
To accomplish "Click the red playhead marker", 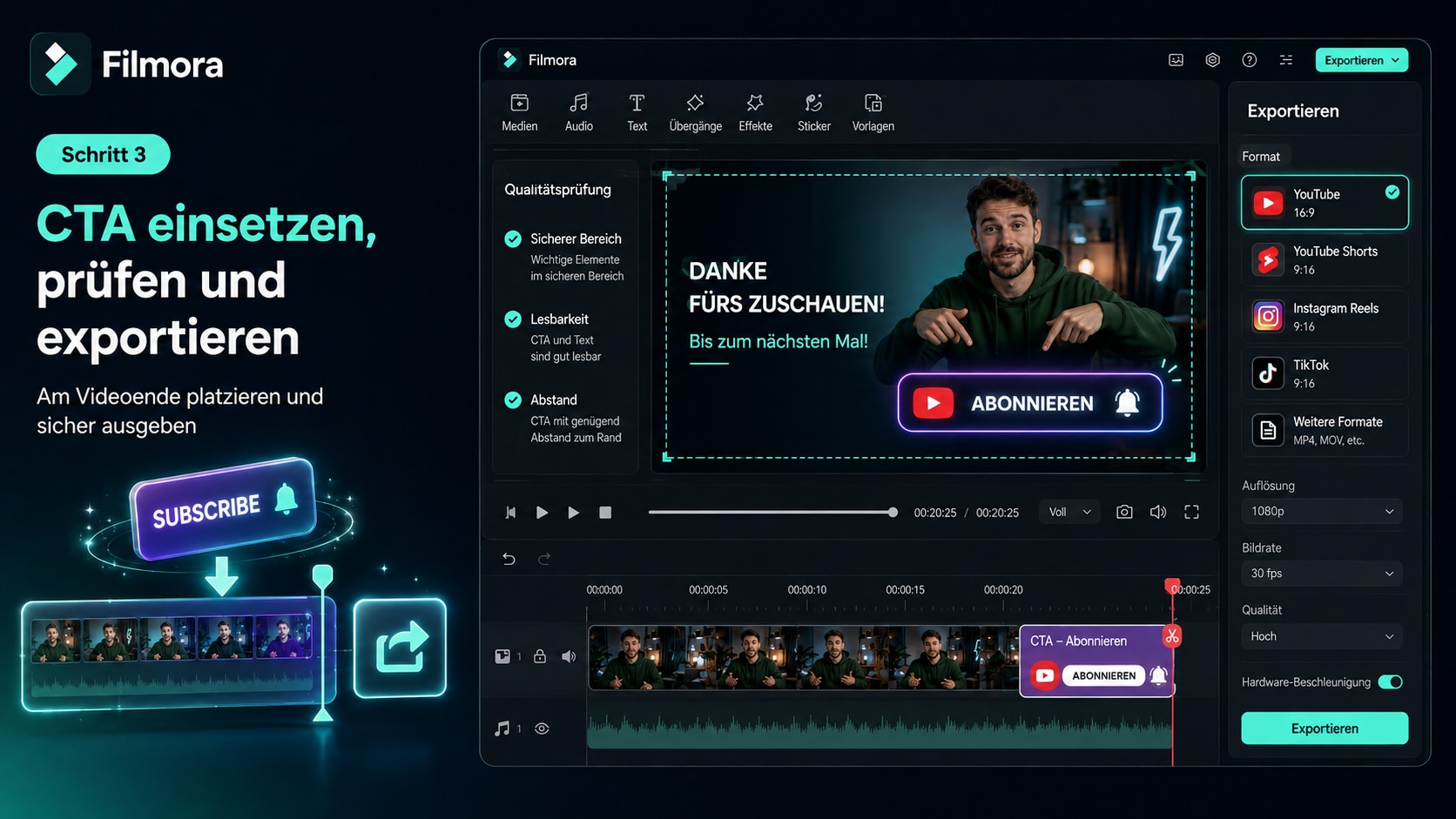I will pyautogui.click(x=1172, y=586).
